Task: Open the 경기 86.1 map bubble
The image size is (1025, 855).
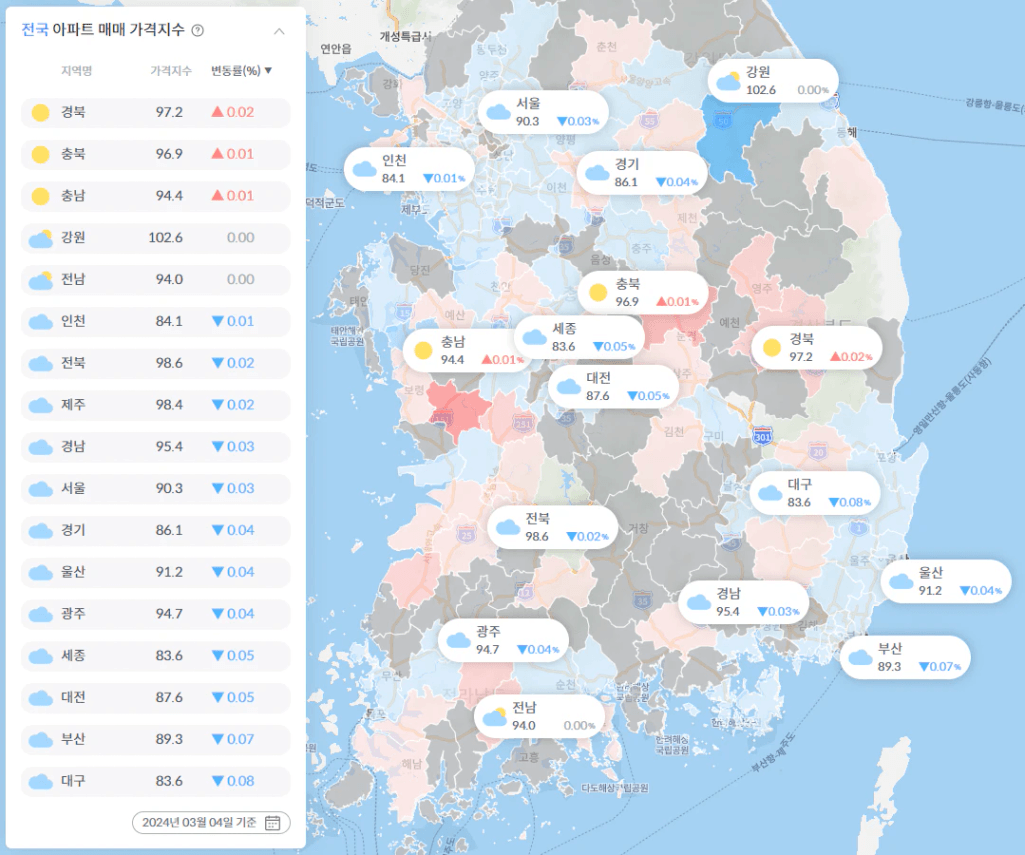Action: click(642, 173)
